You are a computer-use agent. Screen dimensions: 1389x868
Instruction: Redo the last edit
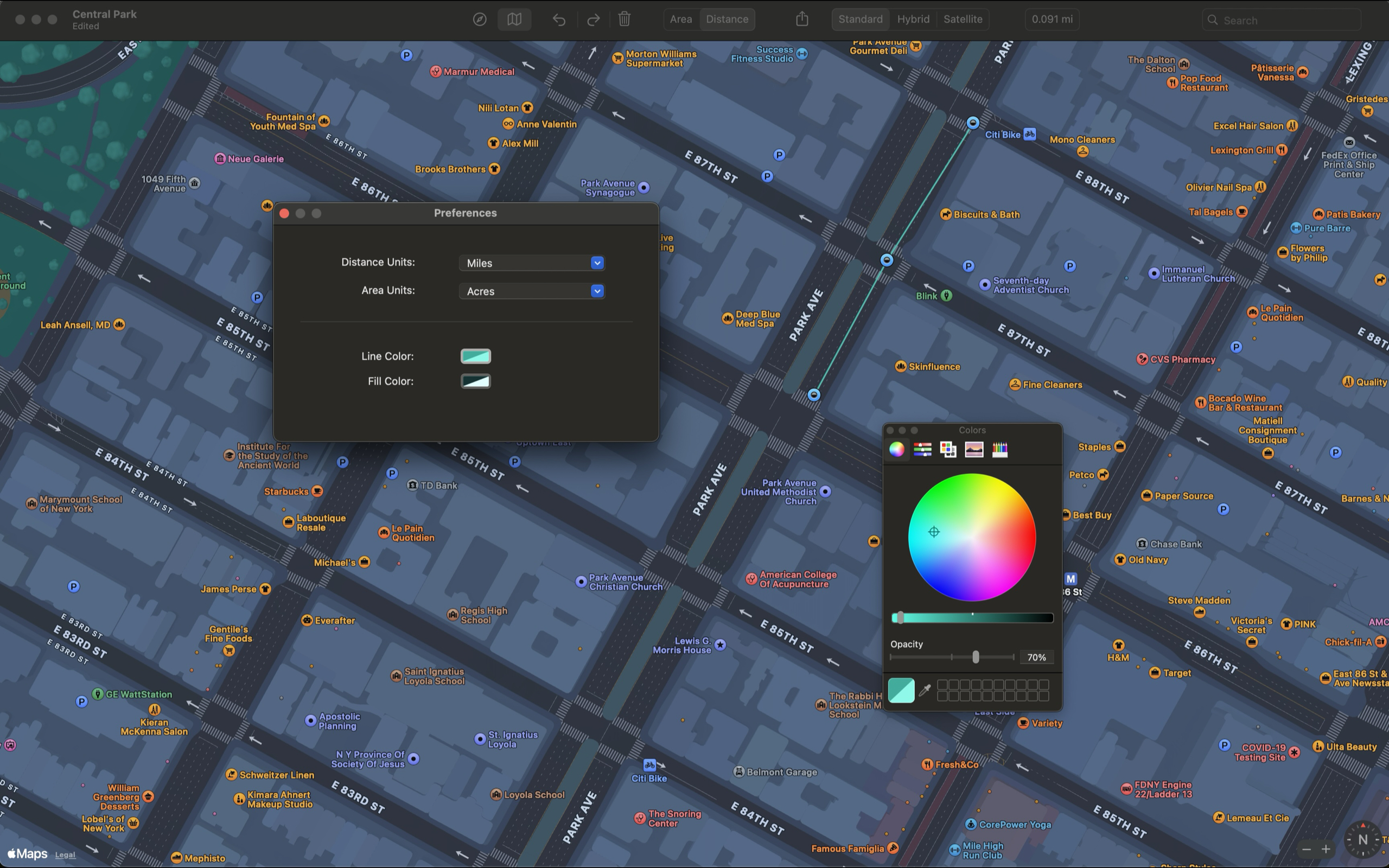click(594, 20)
